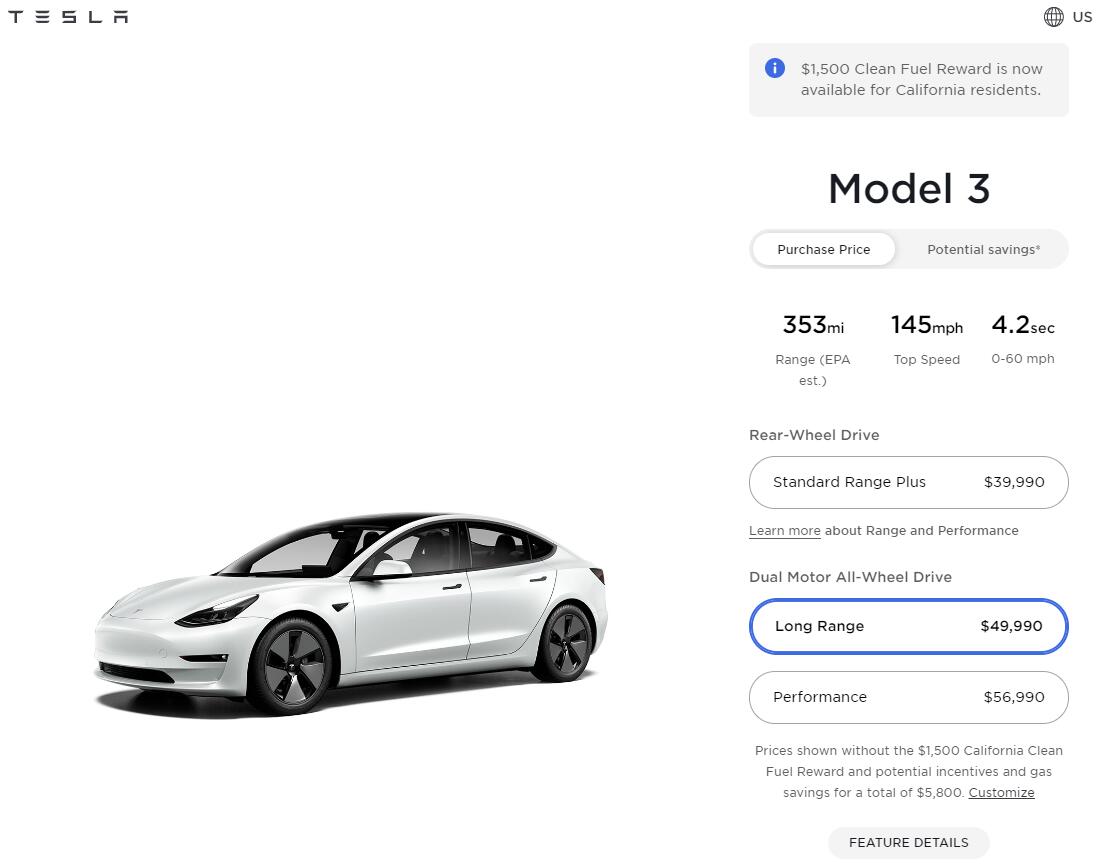The width and height of the screenshot is (1110, 864).
Task: Switch to Potential savings pricing
Action: tap(983, 249)
